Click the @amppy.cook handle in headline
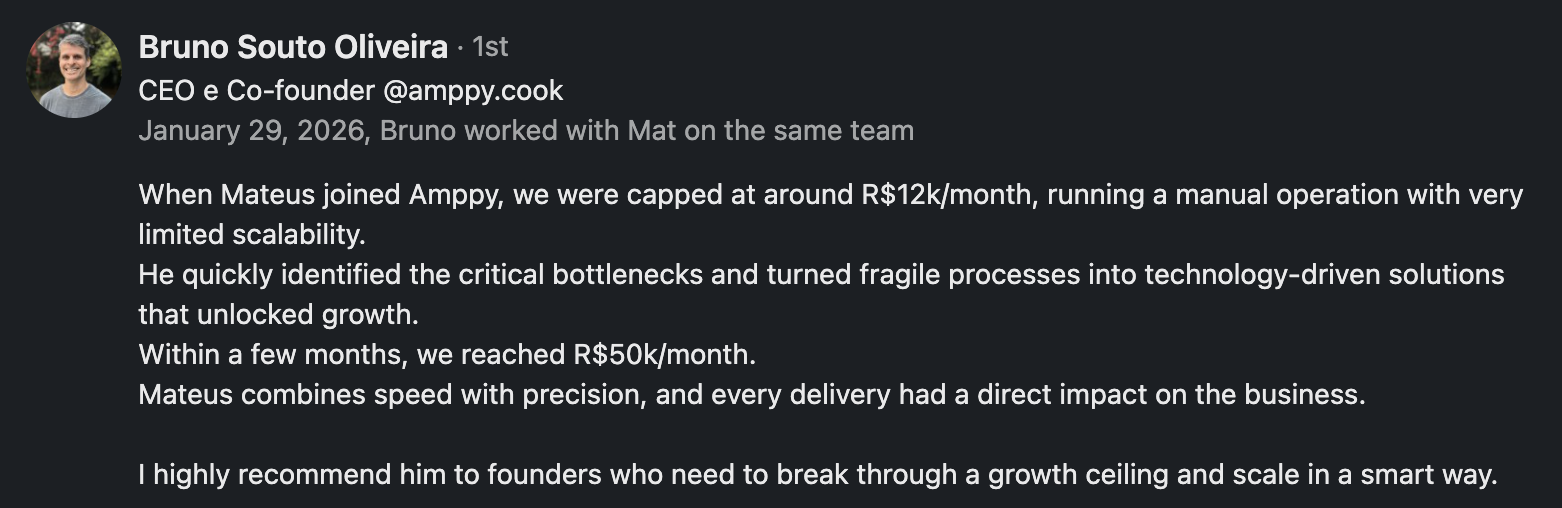This screenshot has width=1562, height=508. [473, 91]
